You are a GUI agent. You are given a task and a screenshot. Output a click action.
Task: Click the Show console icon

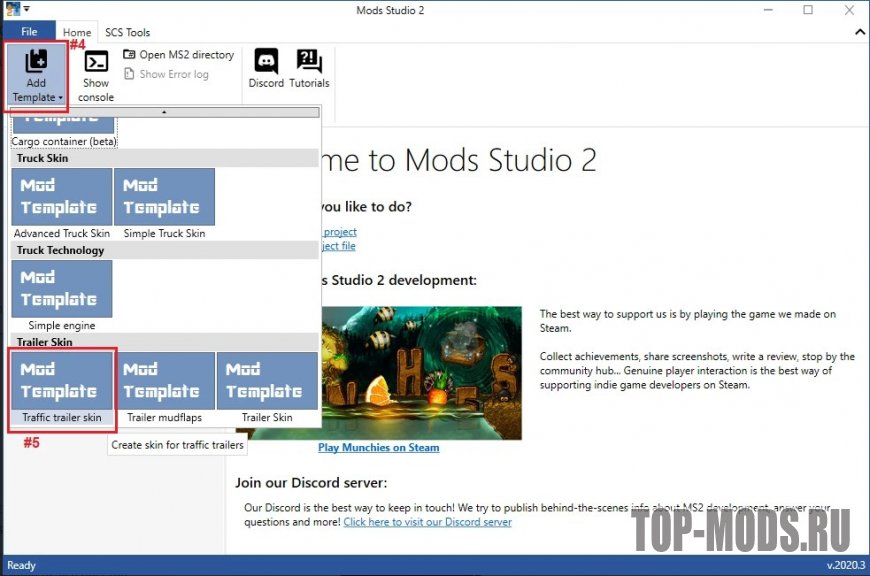96,75
